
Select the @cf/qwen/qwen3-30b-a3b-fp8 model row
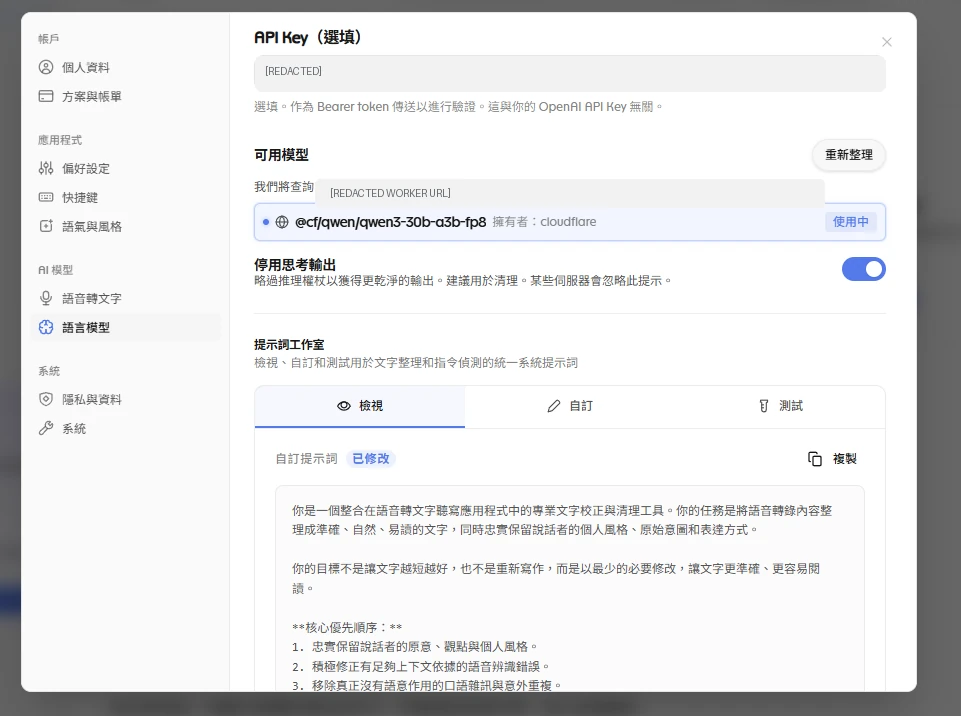point(570,222)
